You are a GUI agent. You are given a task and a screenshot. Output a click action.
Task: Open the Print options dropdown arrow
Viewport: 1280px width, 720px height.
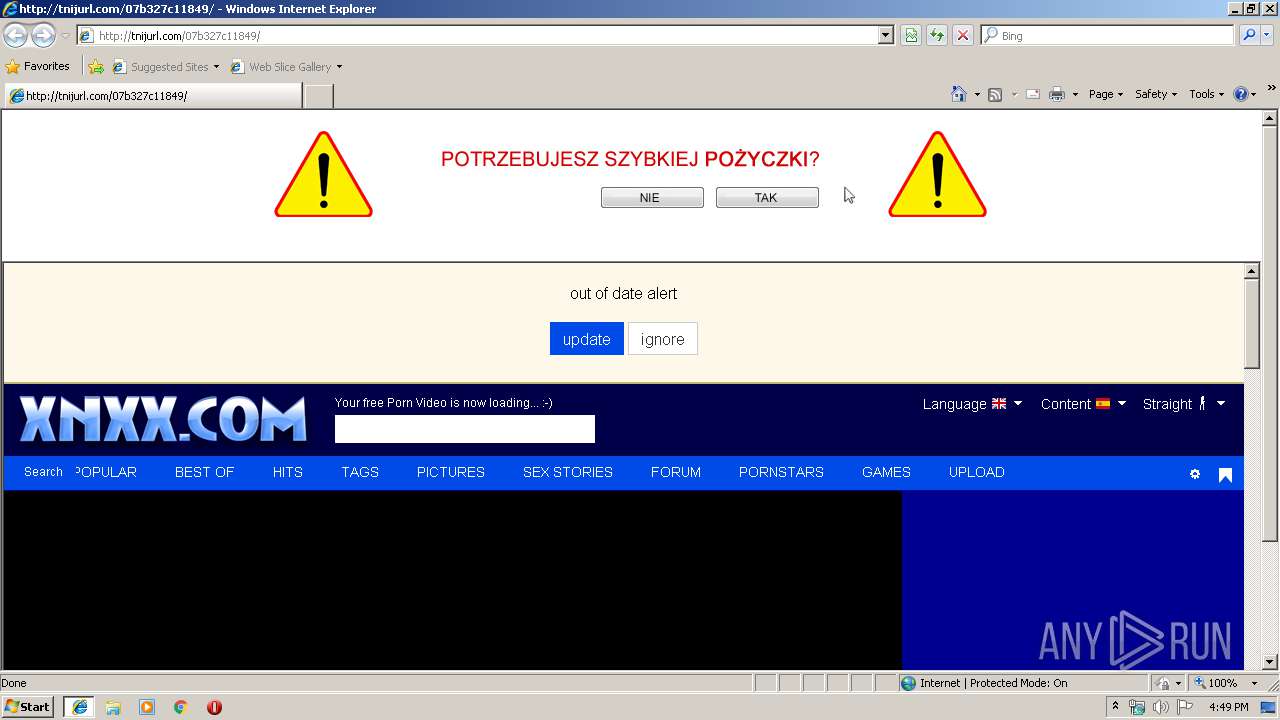[1075, 94]
